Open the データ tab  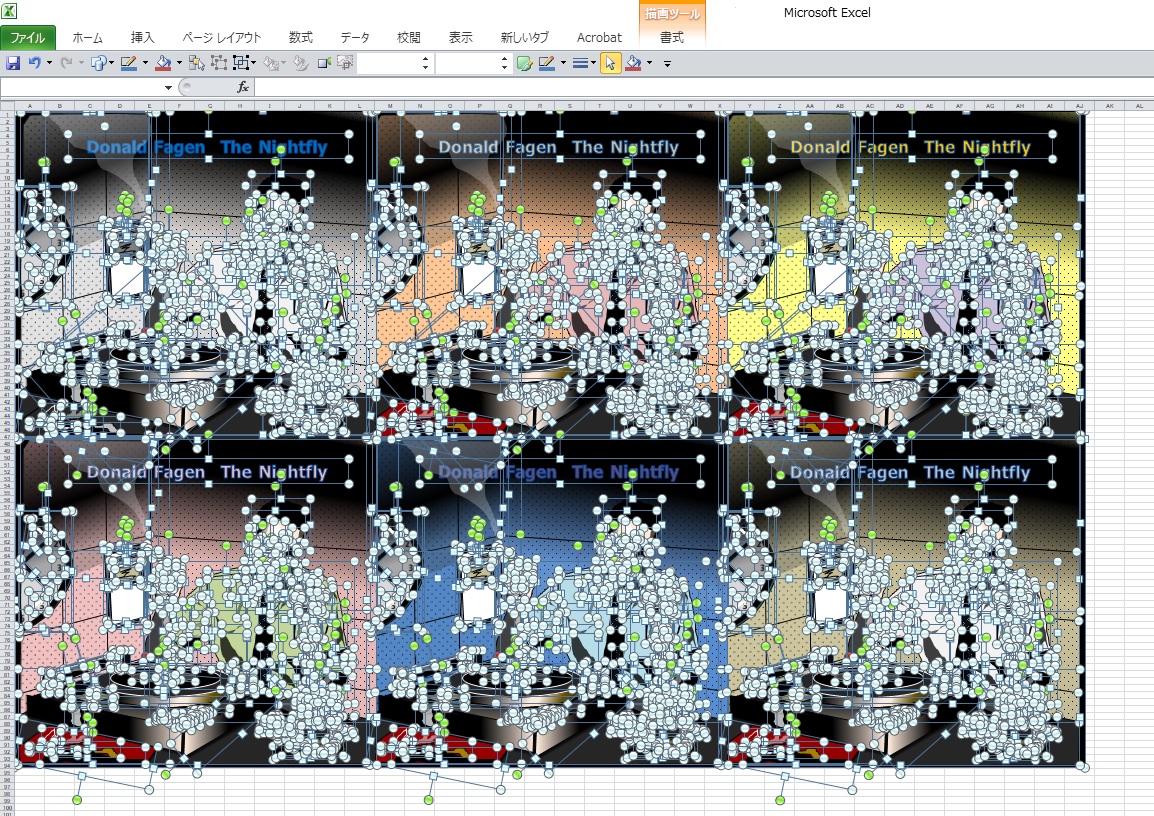coord(355,38)
